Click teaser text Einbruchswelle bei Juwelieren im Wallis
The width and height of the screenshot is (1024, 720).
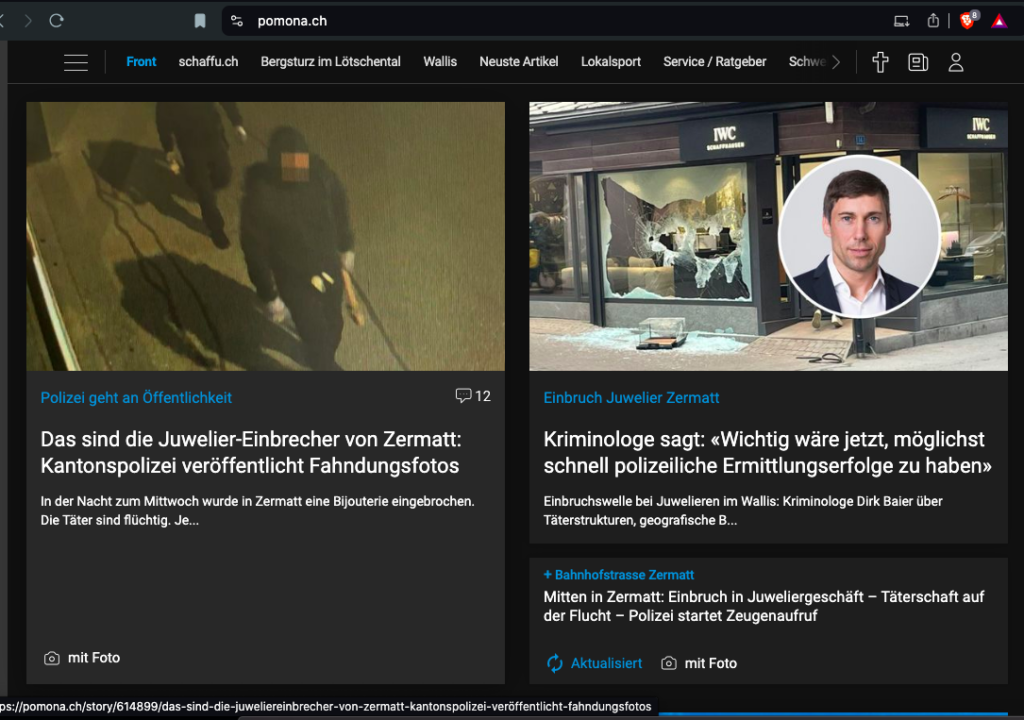tap(743, 511)
